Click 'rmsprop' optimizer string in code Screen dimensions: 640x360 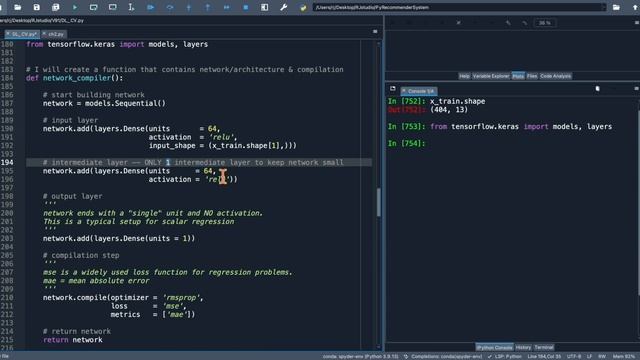coord(181,298)
